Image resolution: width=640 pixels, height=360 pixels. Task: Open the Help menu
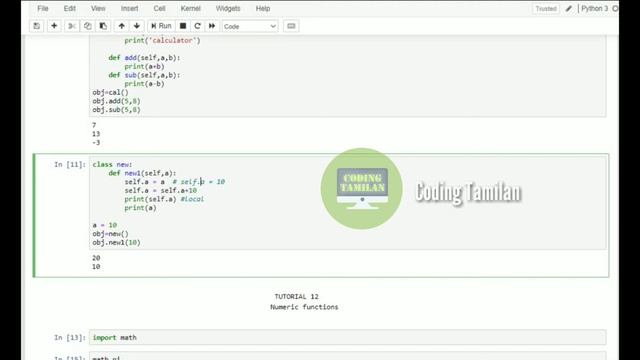pos(263,9)
